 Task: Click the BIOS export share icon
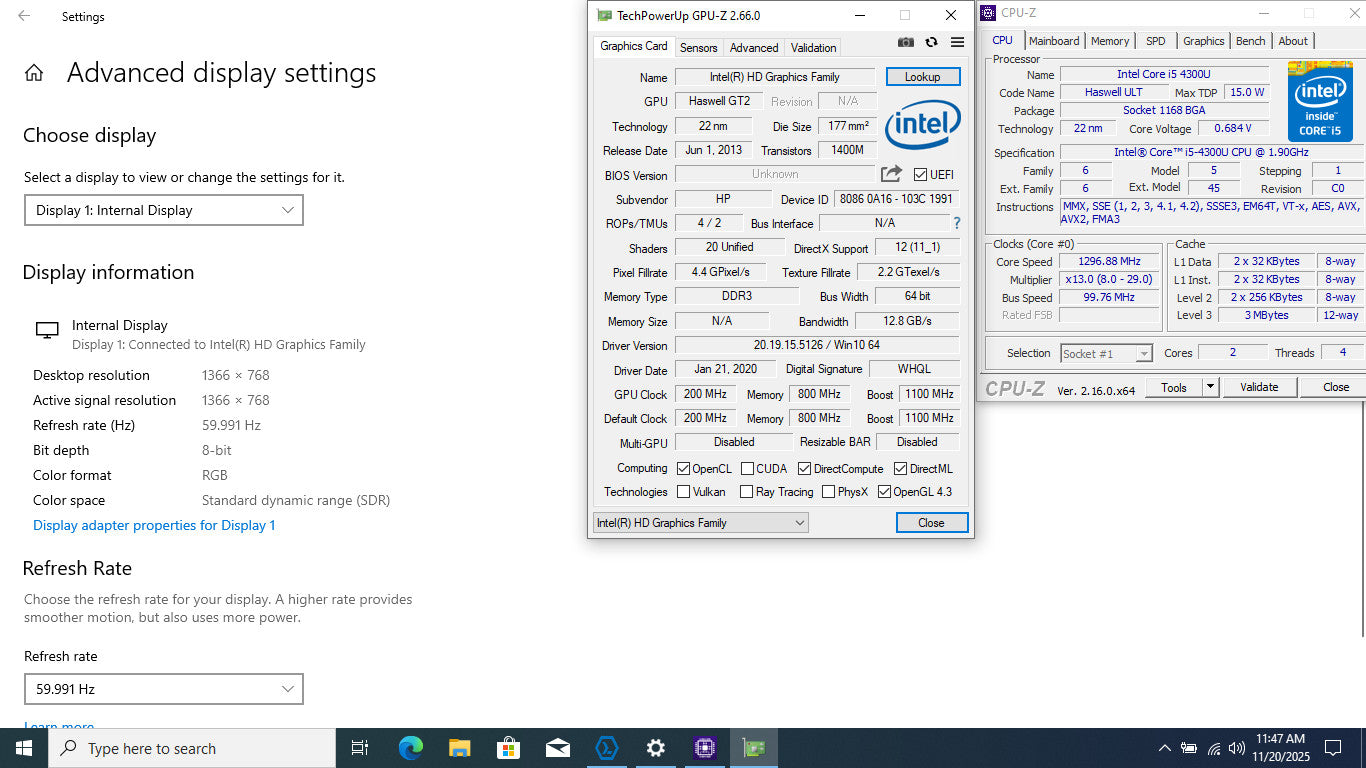891,174
